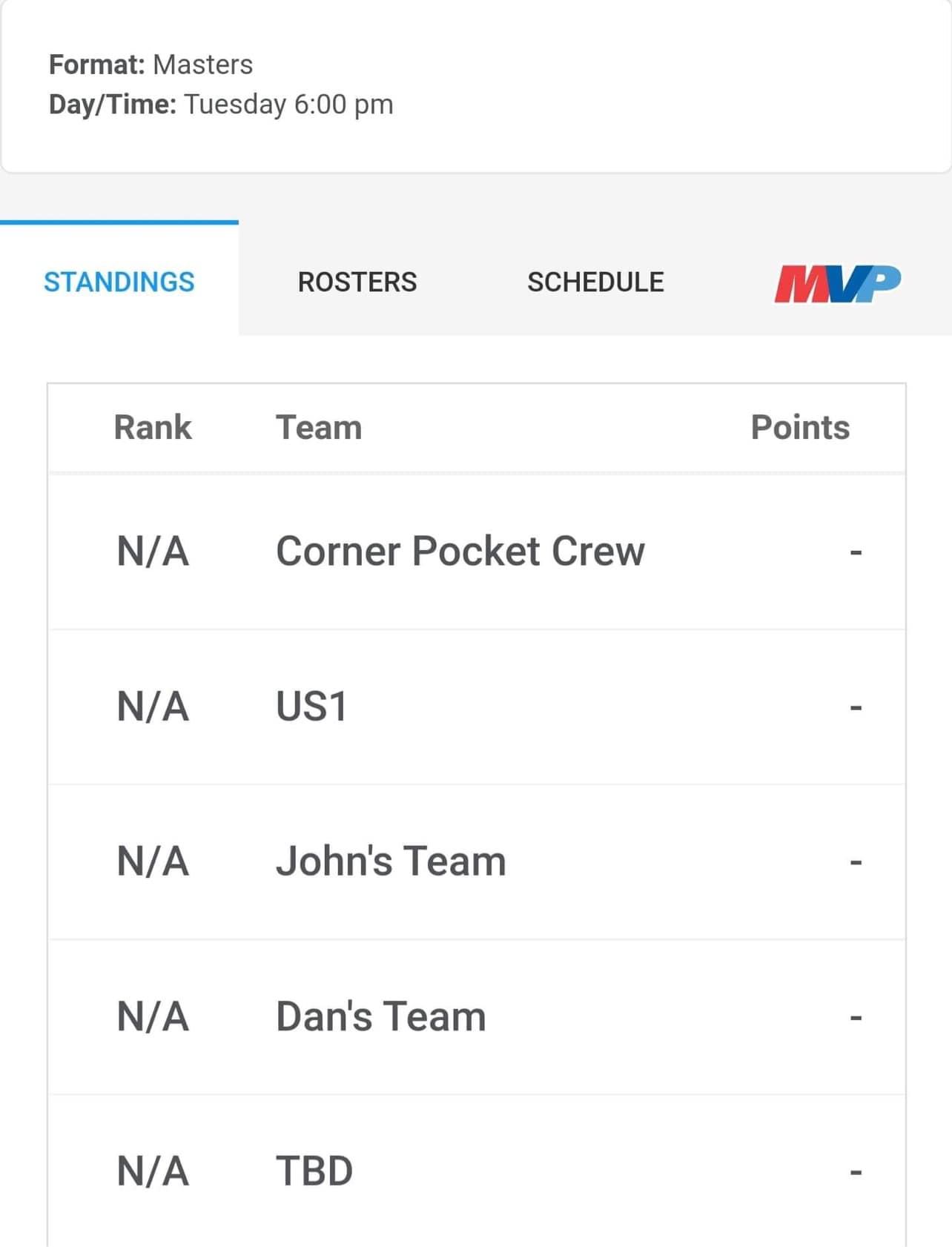Click the Day/Time Tuesday 6:00 pm line
Viewport: 952px width, 1247px height.
tap(221, 105)
